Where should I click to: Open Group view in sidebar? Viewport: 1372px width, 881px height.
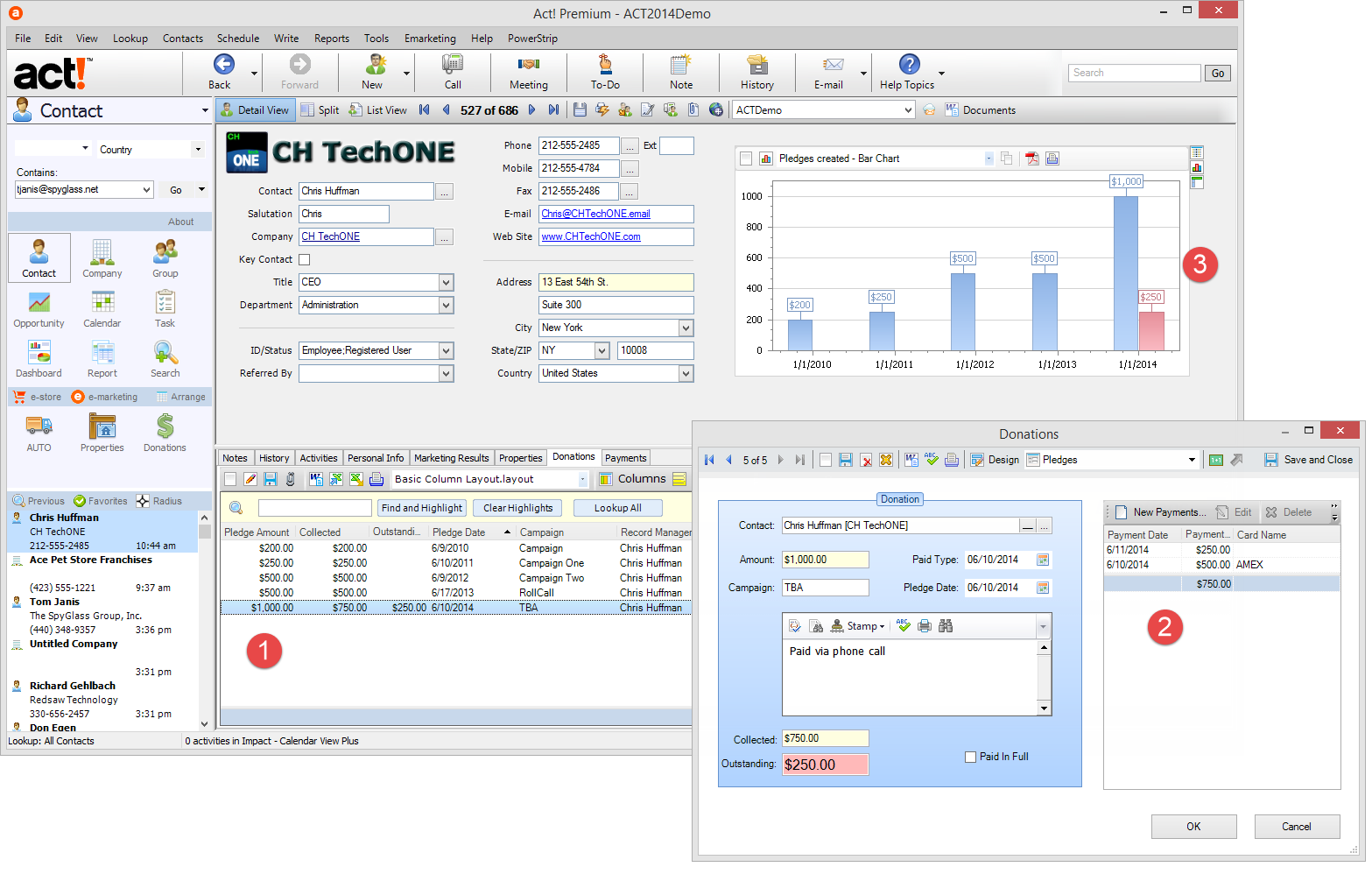click(165, 258)
